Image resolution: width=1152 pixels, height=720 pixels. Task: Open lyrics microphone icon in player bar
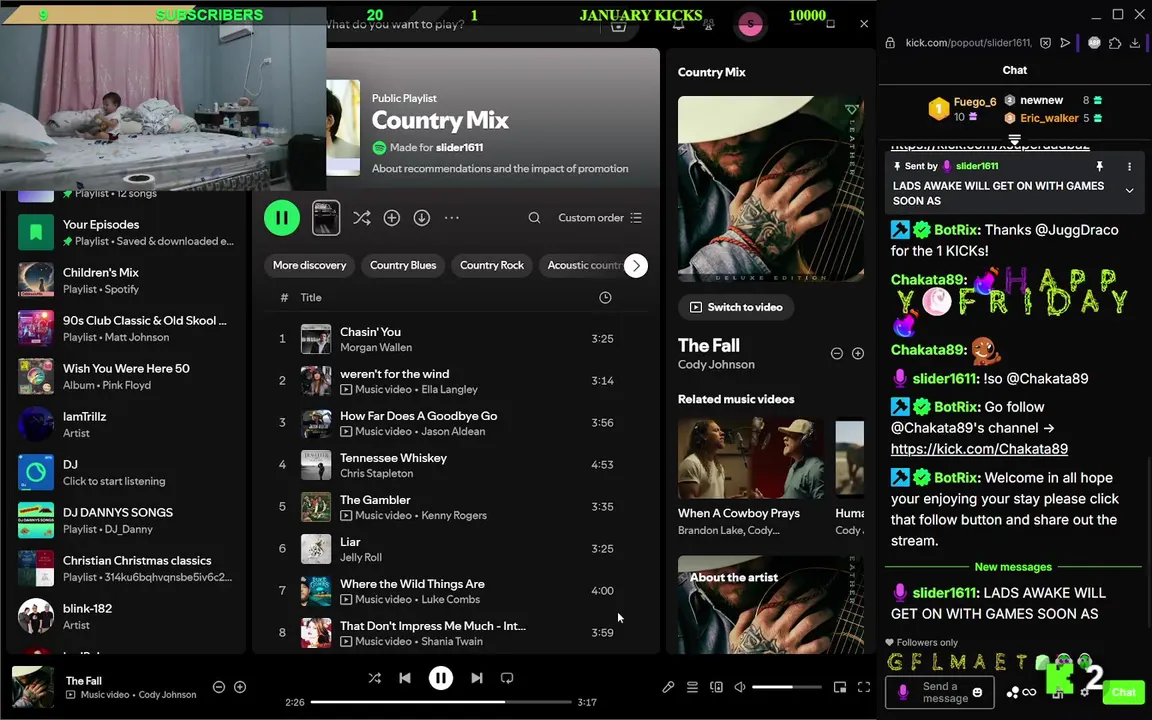[x=668, y=687]
